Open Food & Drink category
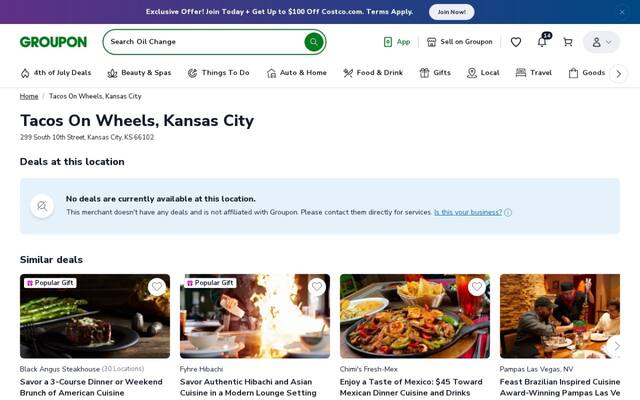 373,73
